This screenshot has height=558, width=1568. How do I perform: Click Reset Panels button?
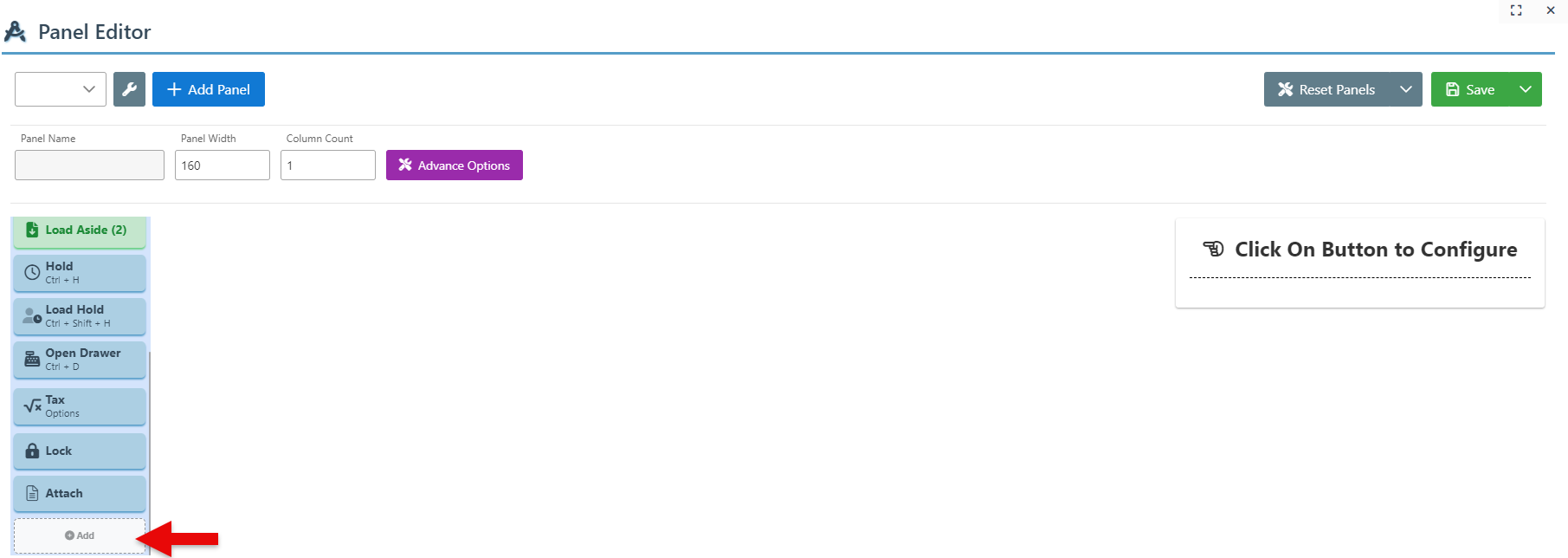pos(1326,89)
